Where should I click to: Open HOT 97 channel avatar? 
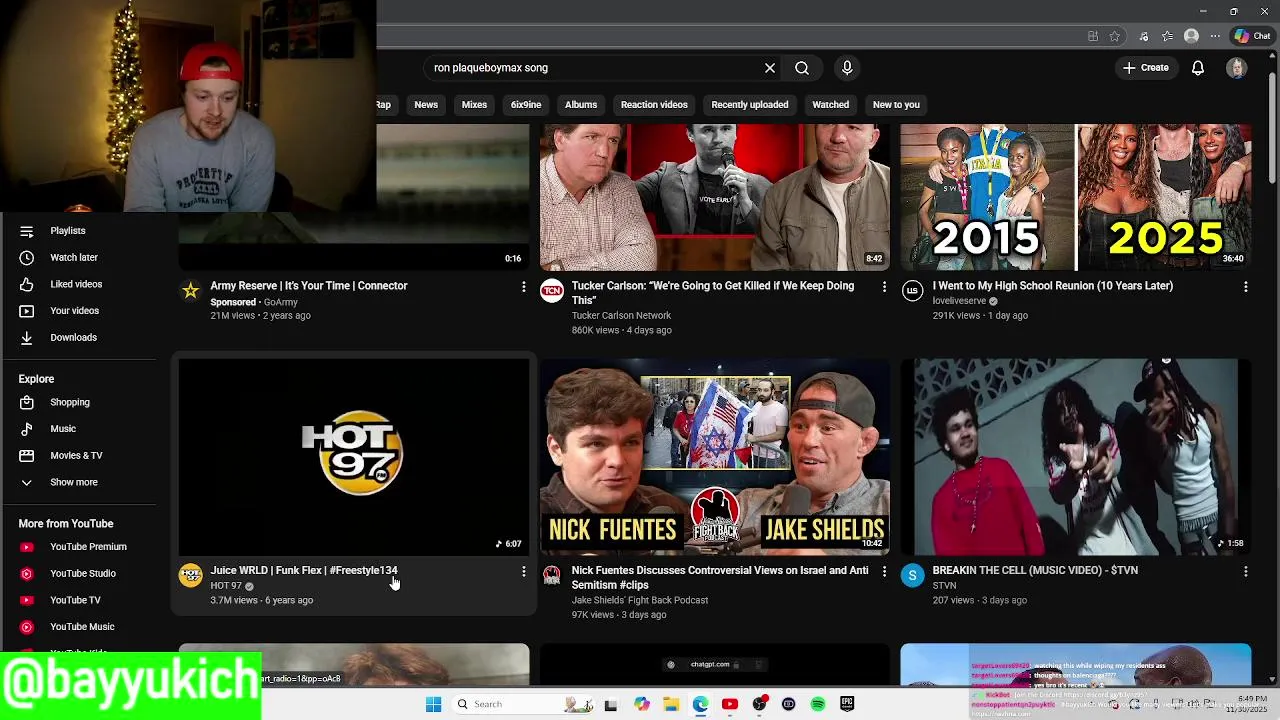point(190,575)
